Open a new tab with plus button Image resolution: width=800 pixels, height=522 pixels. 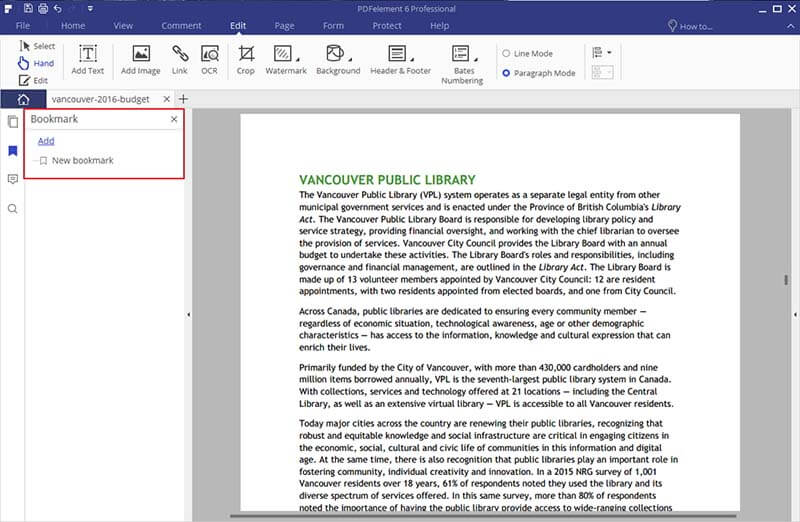(x=183, y=99)
